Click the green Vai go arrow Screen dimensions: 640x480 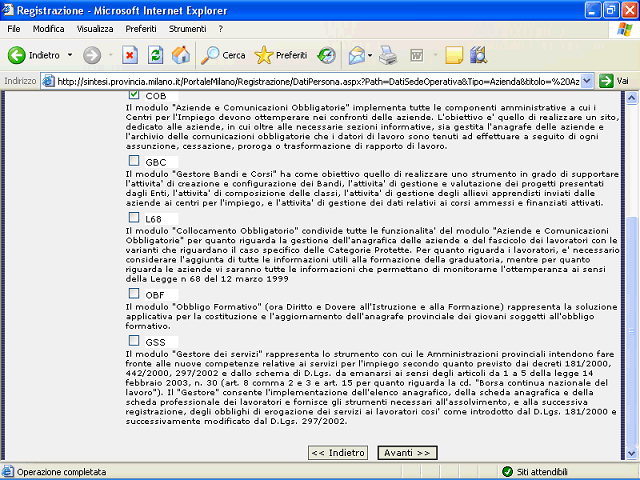point(606,81)
